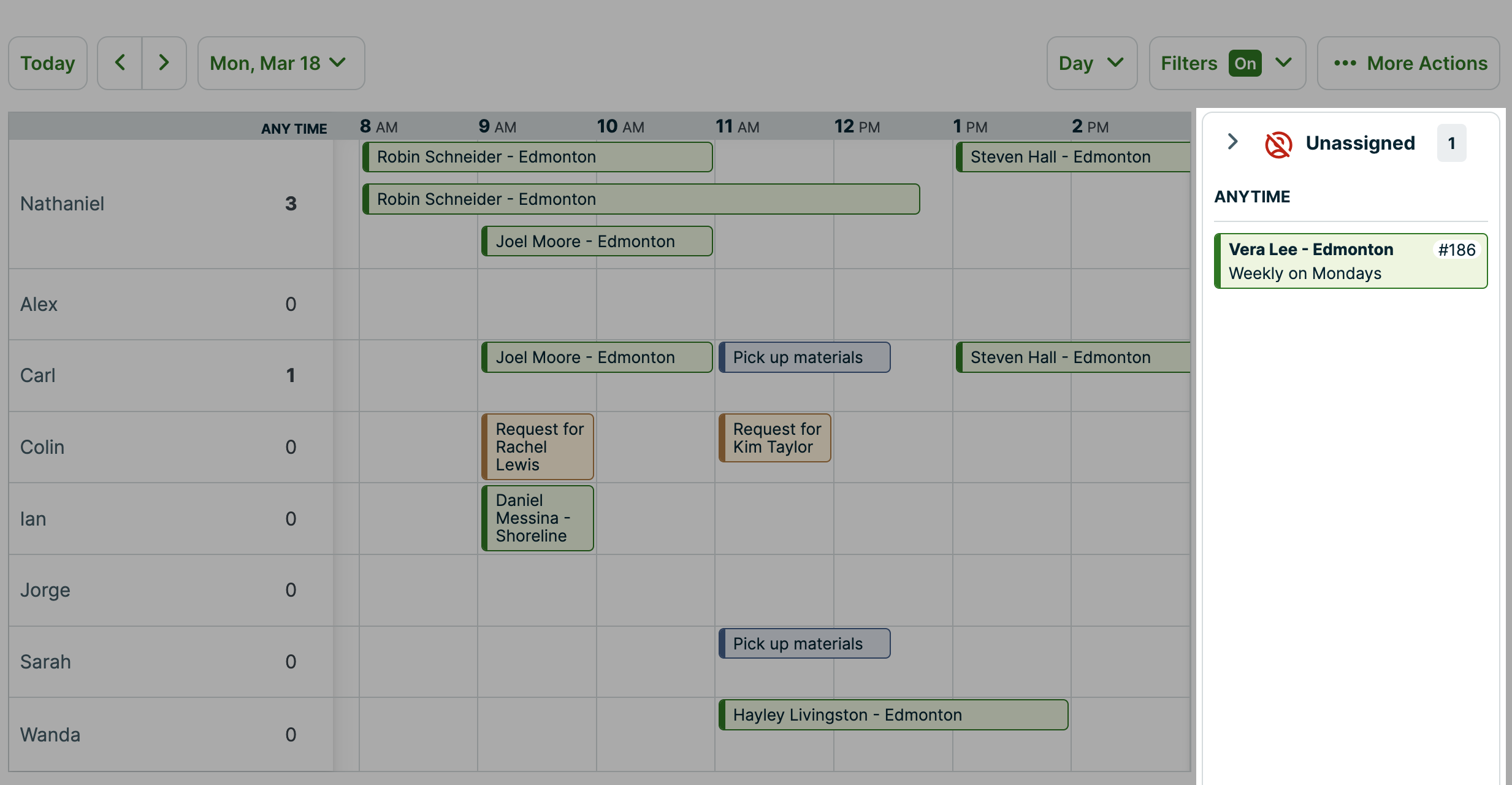This screenshot has height=785, width=1512.
Task: Open the Mon, Mar 18 date picker
Action: [x=281, y=63]
